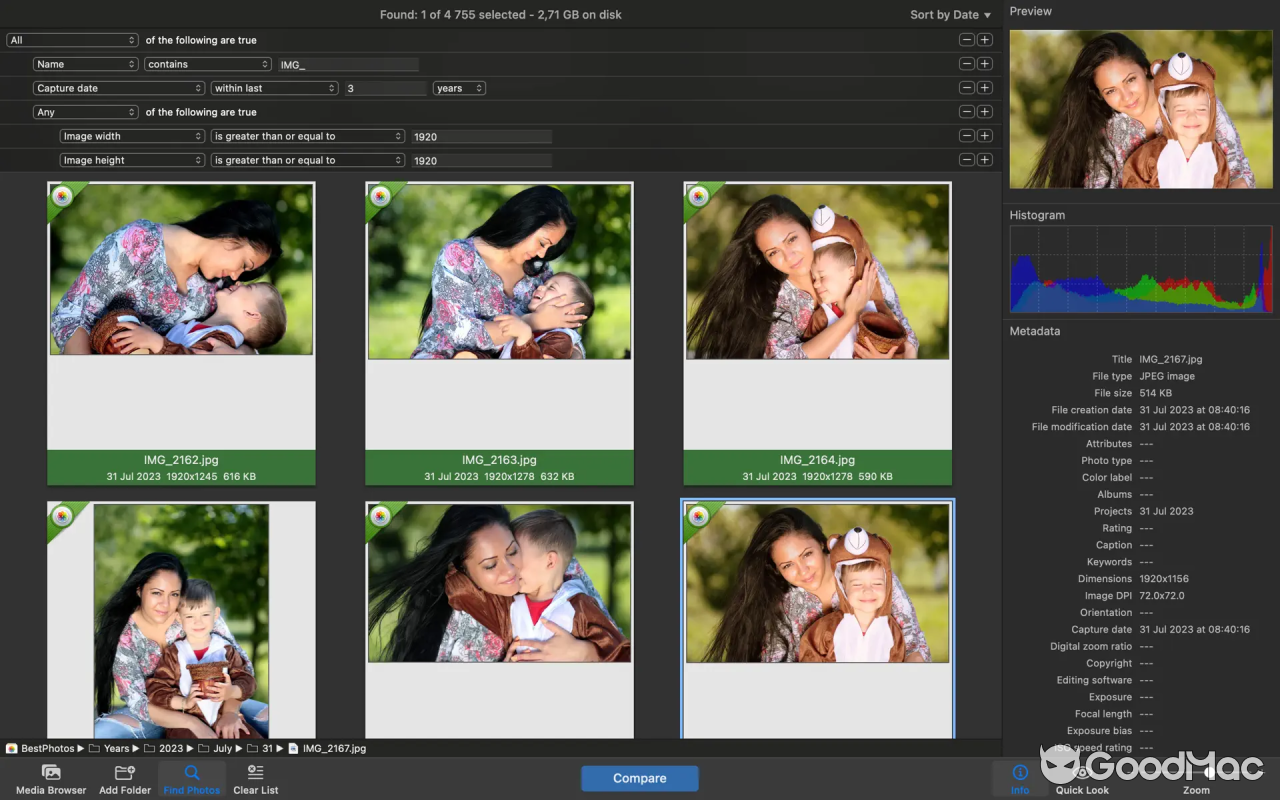Open the 'years' time unit dropdown
Image resolution: width=1280 pixels, height=800 pixels.
(458, 87)
